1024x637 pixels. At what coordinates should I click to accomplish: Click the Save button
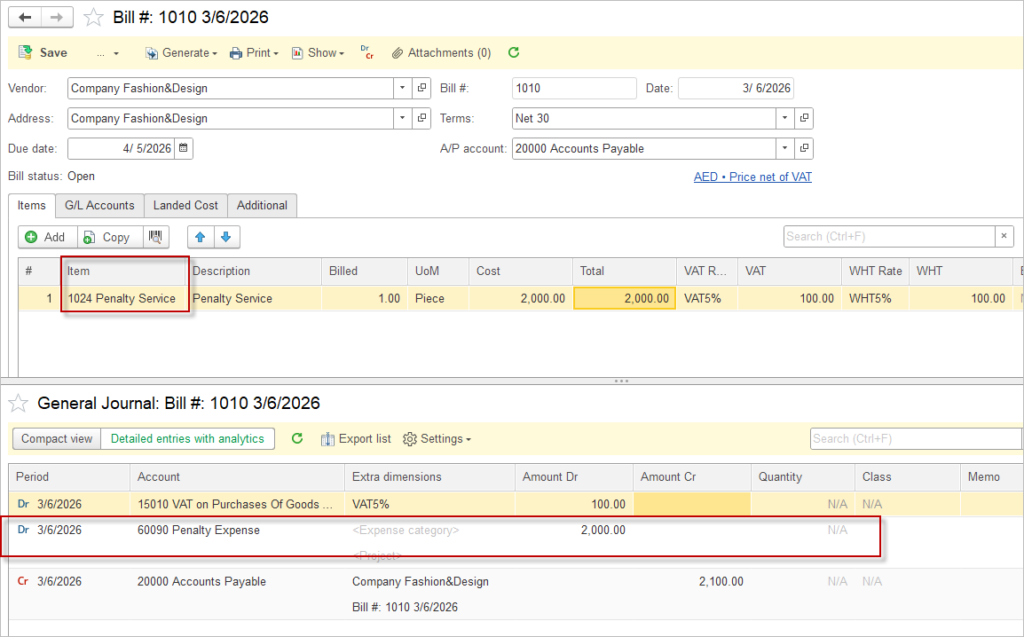(43, 53)
